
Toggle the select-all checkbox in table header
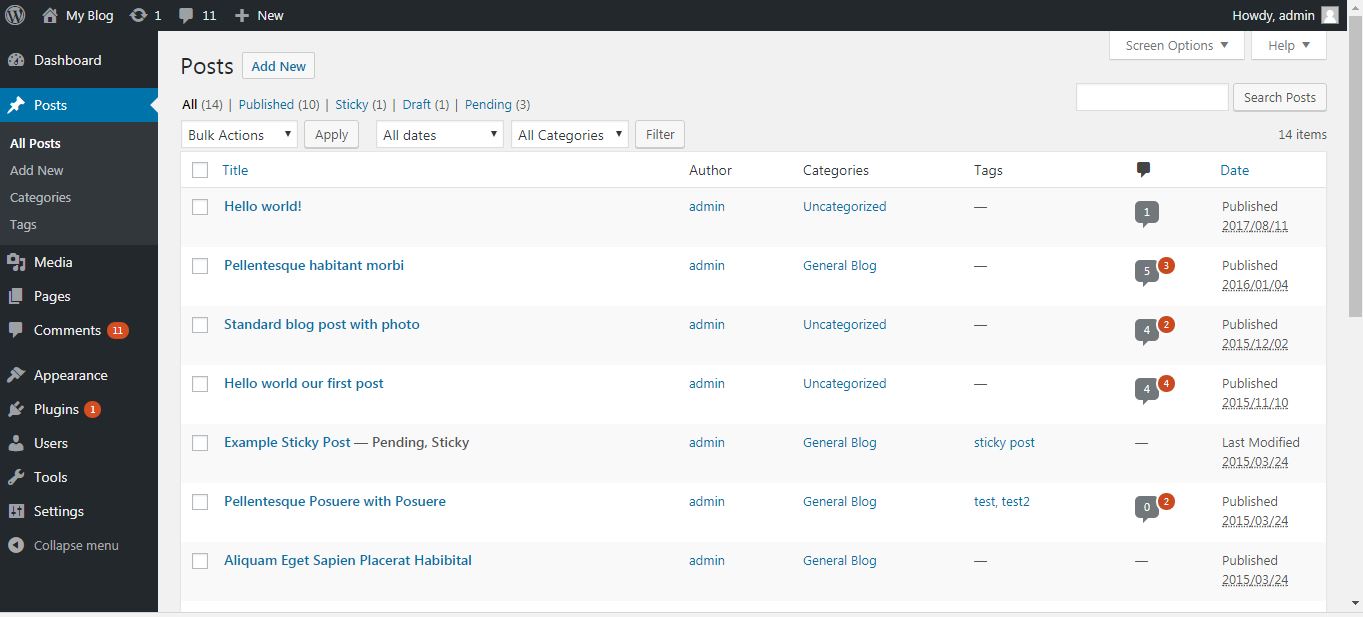pos(200,170)
